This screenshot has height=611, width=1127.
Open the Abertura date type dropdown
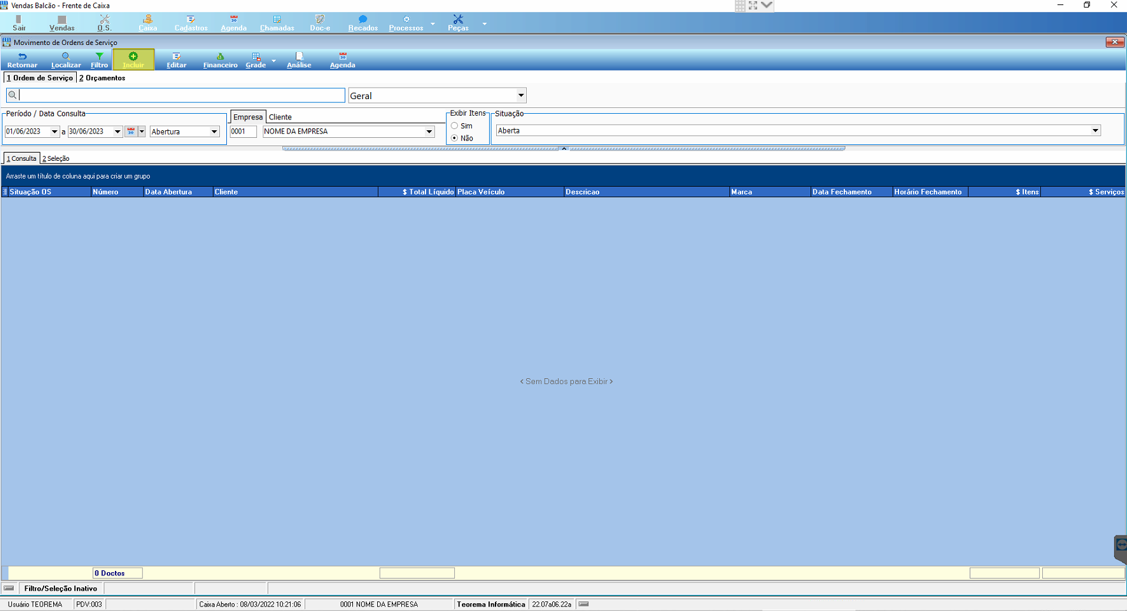click(214, 132)
